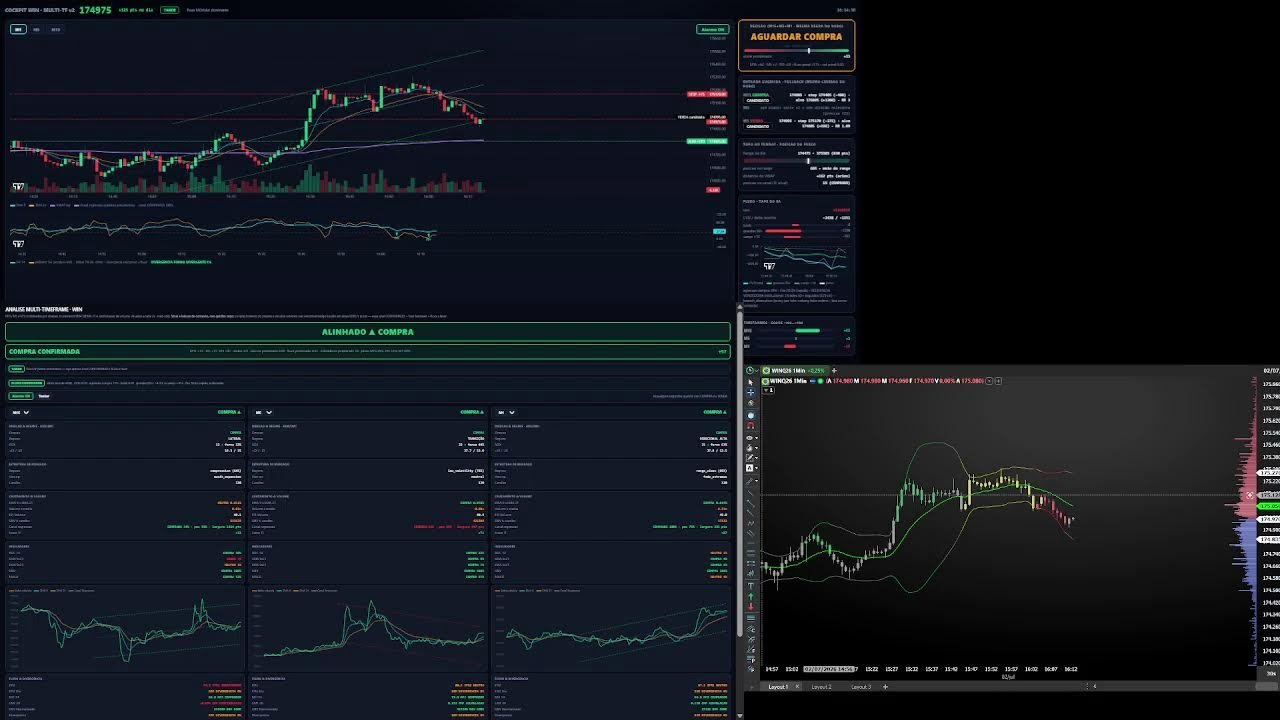Image resolution: width=1280 pixels, height=720 pixels.
Task: Open the clock icon beside the WINQ26 tab
Action: point(750,369)
